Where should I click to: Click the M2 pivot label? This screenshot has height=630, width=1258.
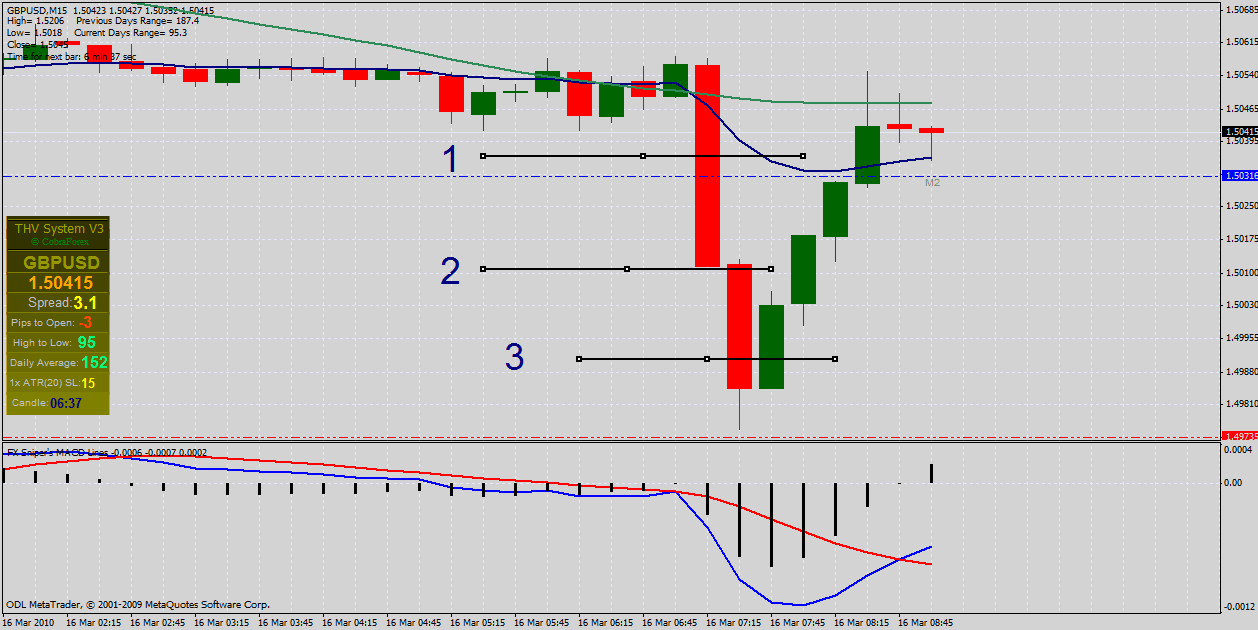(932, 183)
